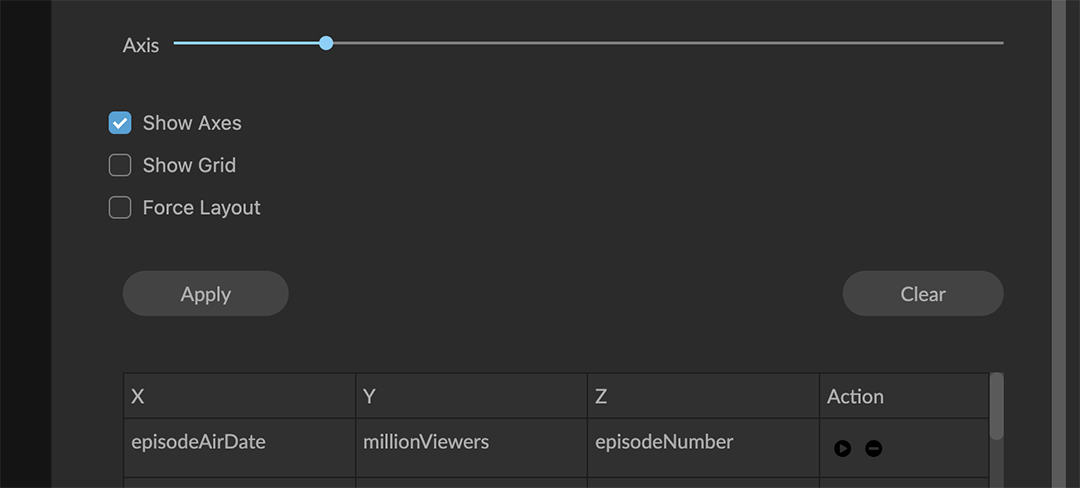This screenshot has height=488, width=1080.
Task: Click the vertical scrollbar beside the table
Action: (x=996, y=407)
